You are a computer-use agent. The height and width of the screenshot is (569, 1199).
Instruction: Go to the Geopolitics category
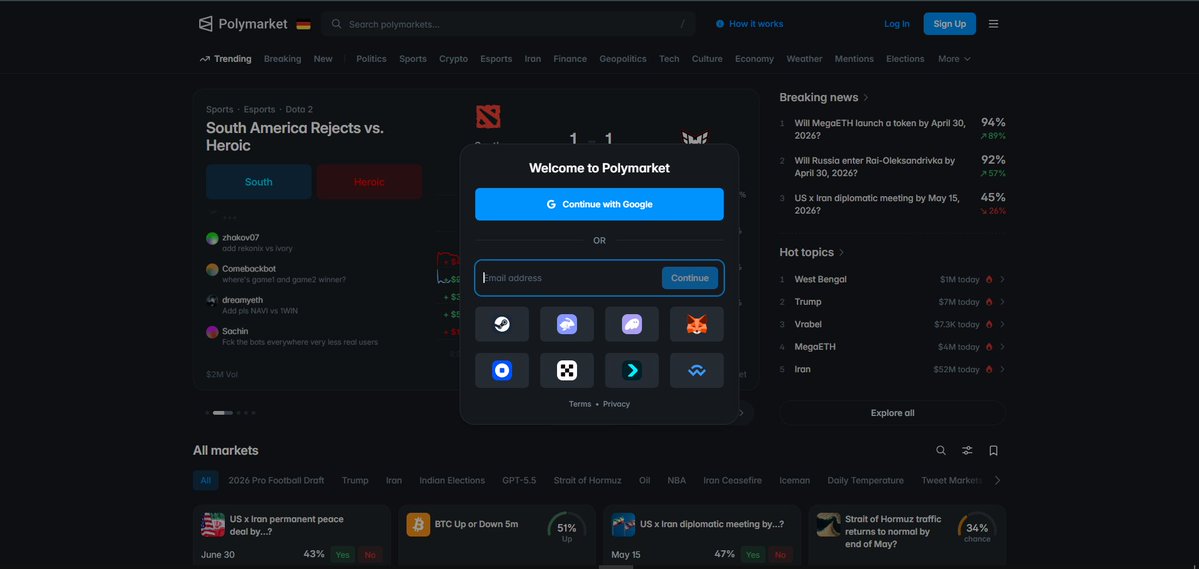tap(622, 59)
